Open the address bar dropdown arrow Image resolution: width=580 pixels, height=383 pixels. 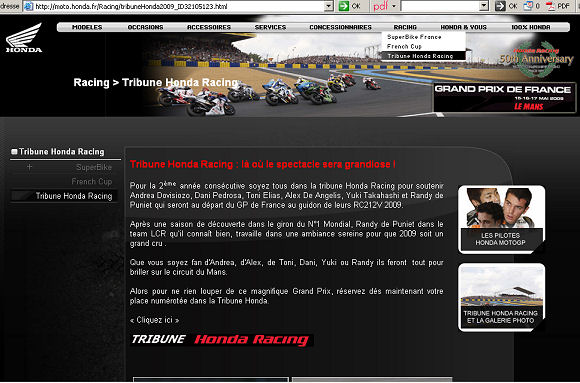328,6
